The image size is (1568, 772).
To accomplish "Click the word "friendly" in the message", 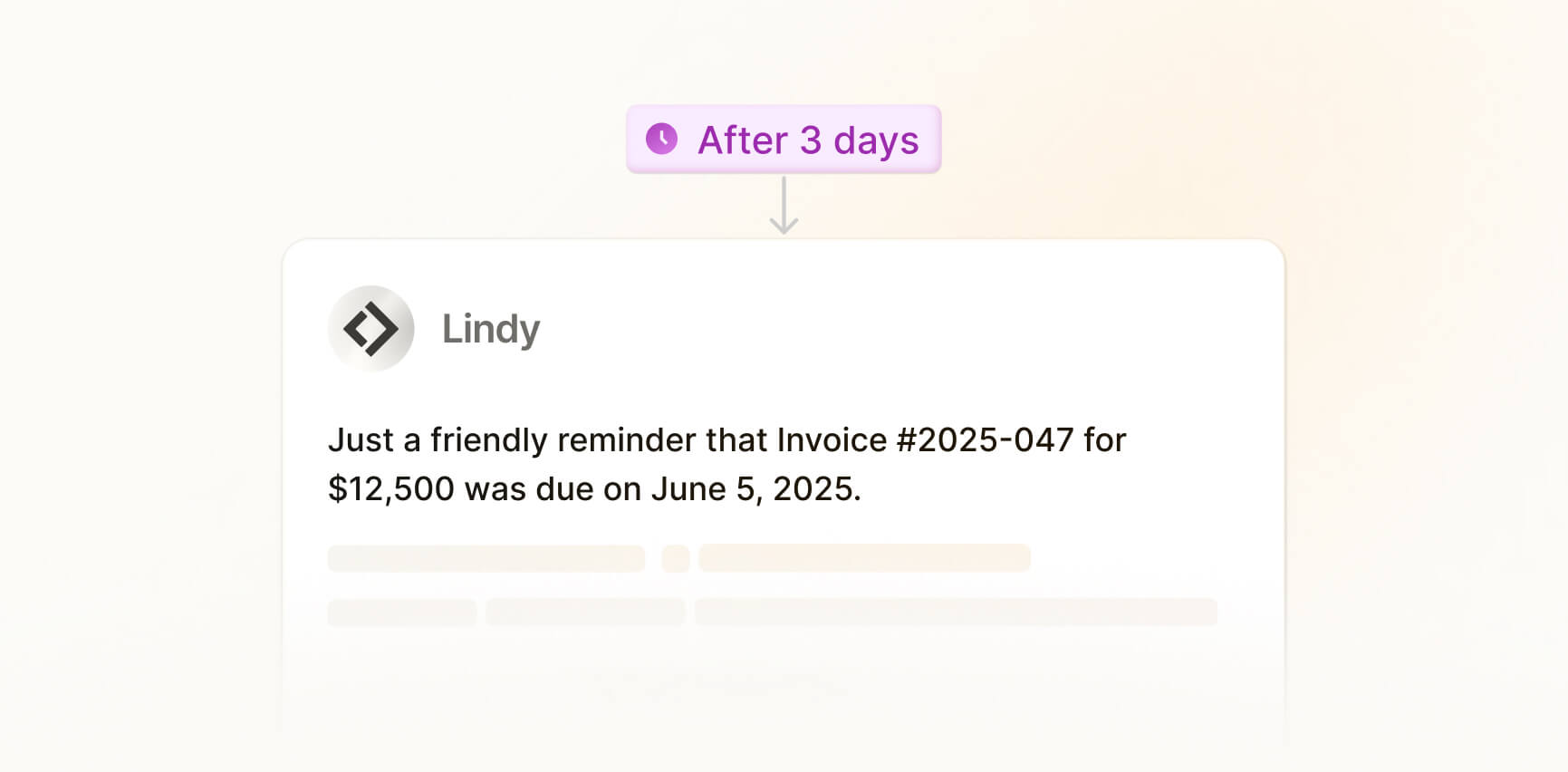I will [x=488, y=440].
